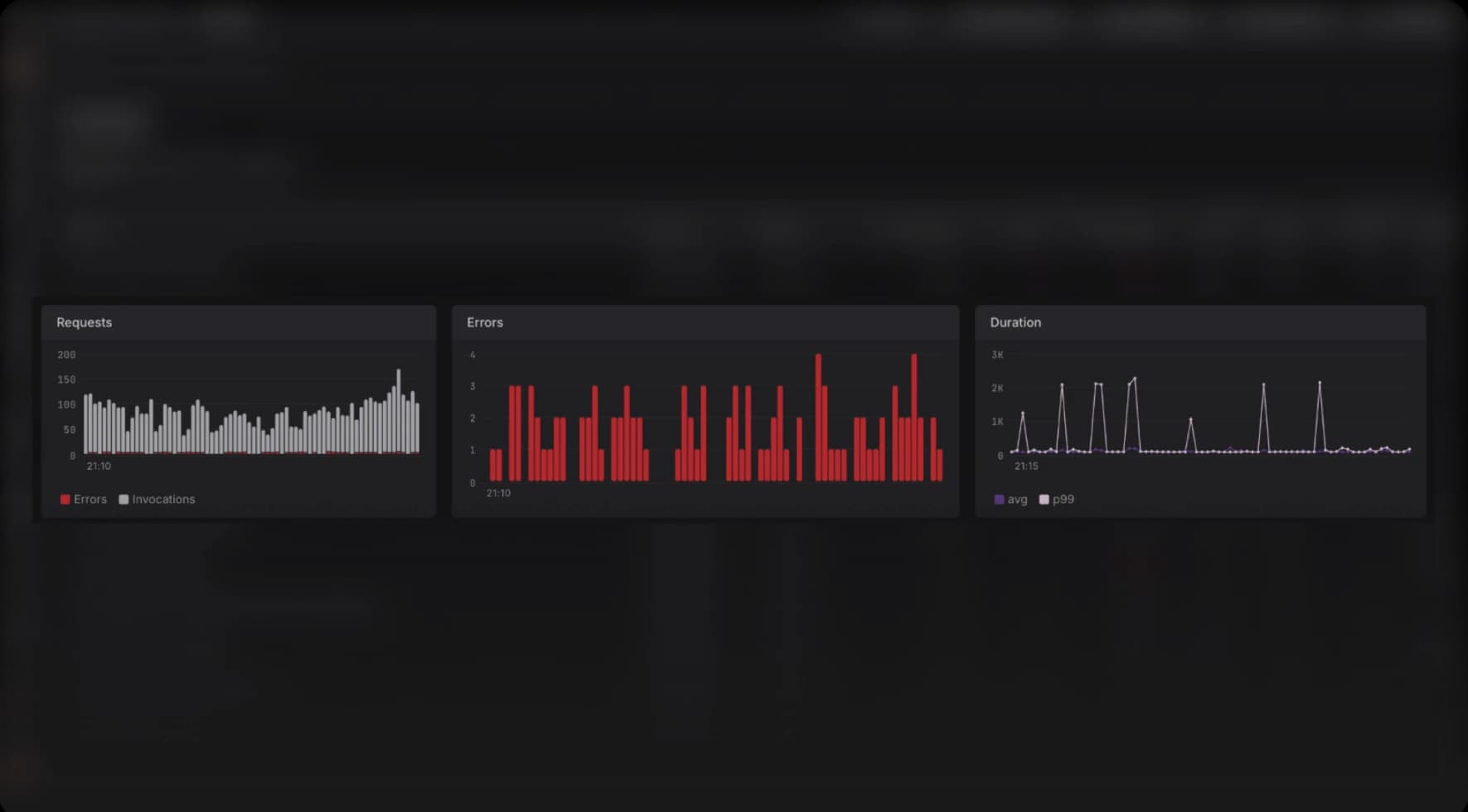1468x812 pixels.
Task: Click the 21:15 label under Duration chart
Action: point(1026,466)
